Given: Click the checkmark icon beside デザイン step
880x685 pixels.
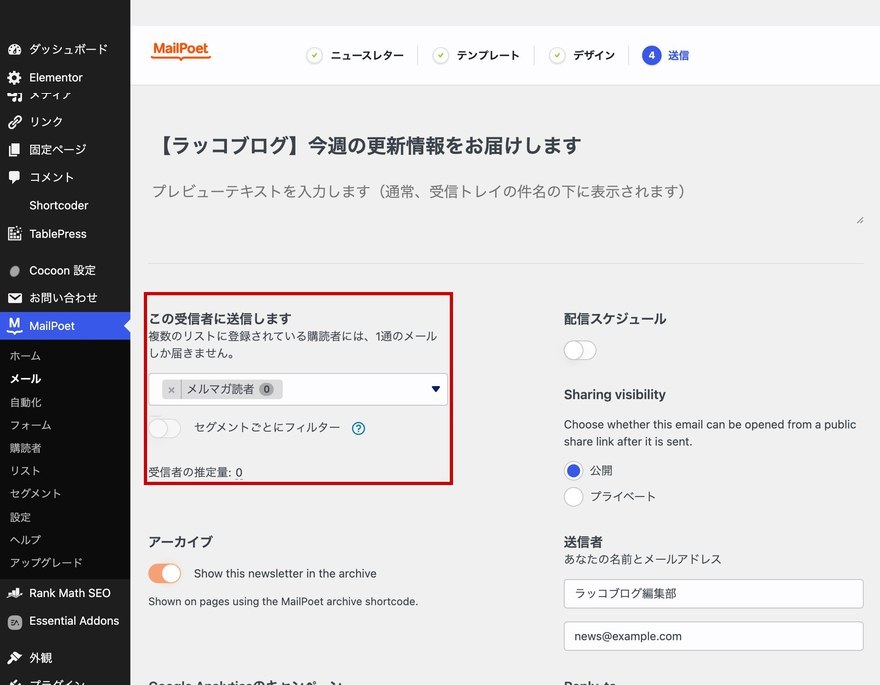Looking at the screenshot, I should (x=557, y=56).
